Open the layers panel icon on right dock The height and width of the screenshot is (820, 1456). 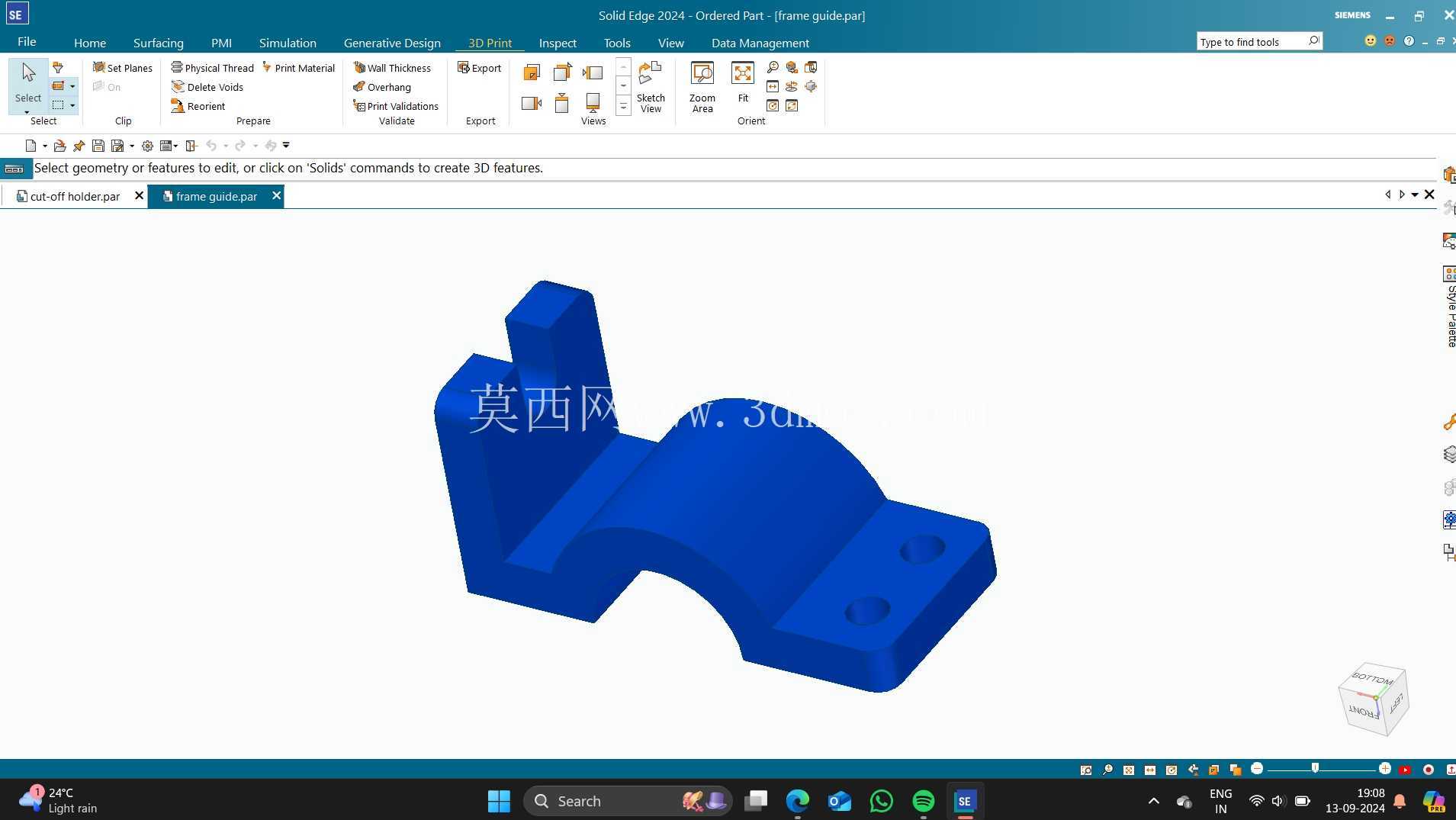click(1449, 455)
